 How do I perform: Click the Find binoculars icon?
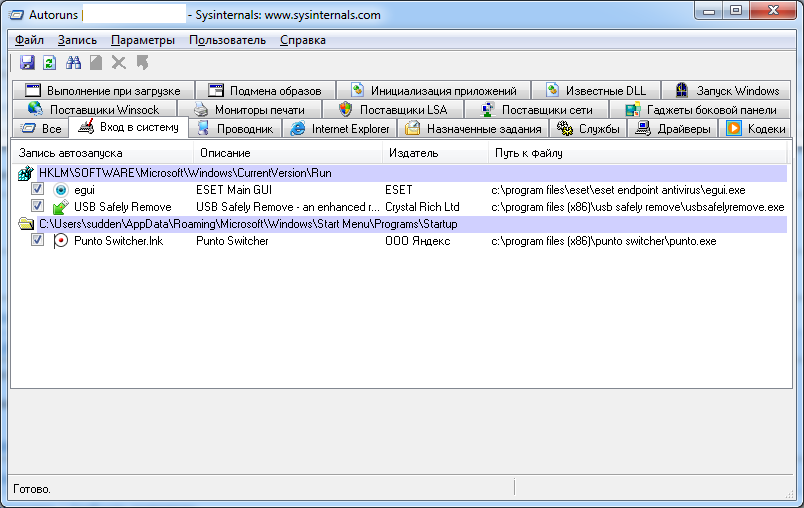click(73, 63)
